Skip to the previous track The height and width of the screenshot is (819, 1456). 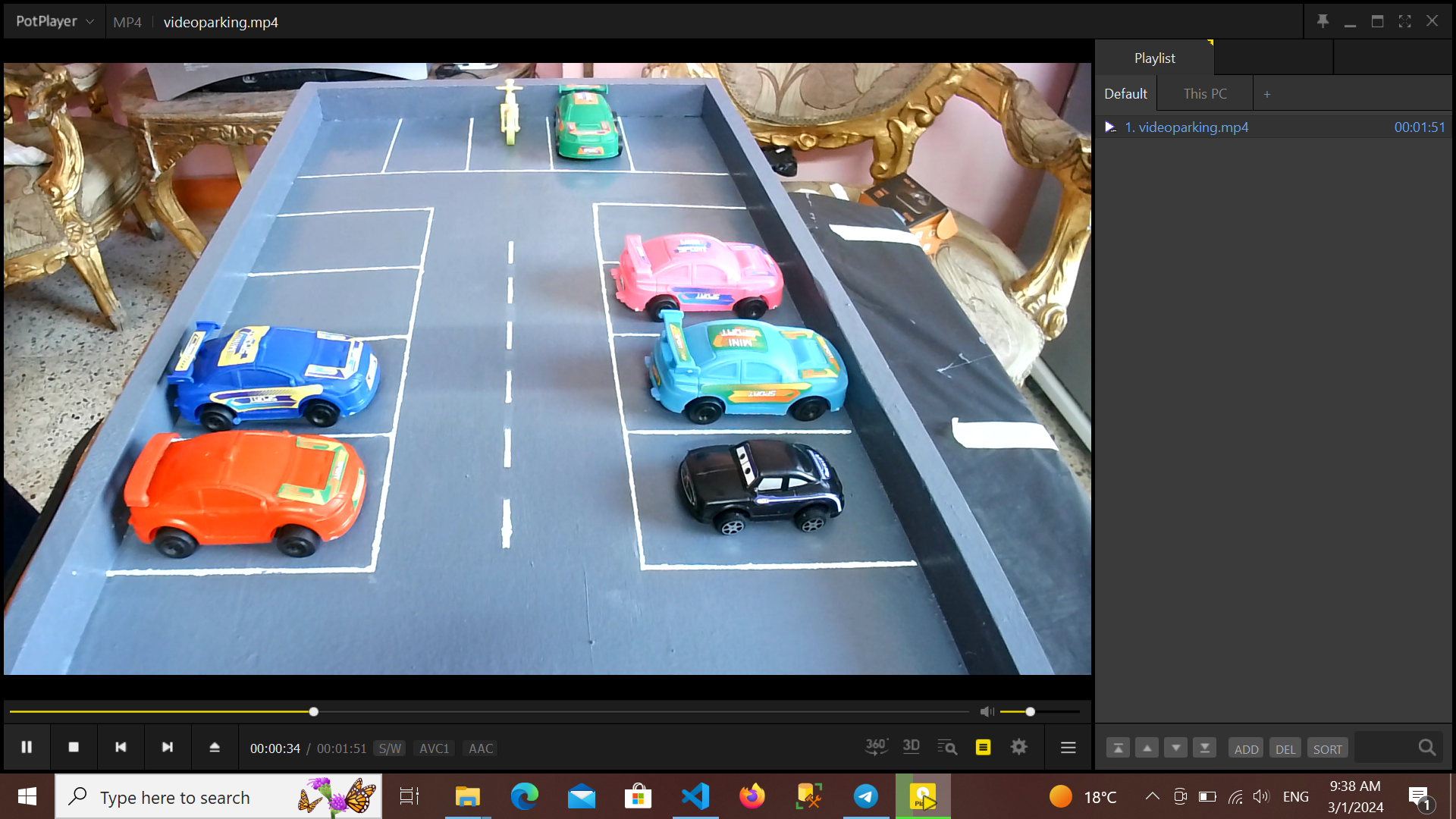[121, 747]
